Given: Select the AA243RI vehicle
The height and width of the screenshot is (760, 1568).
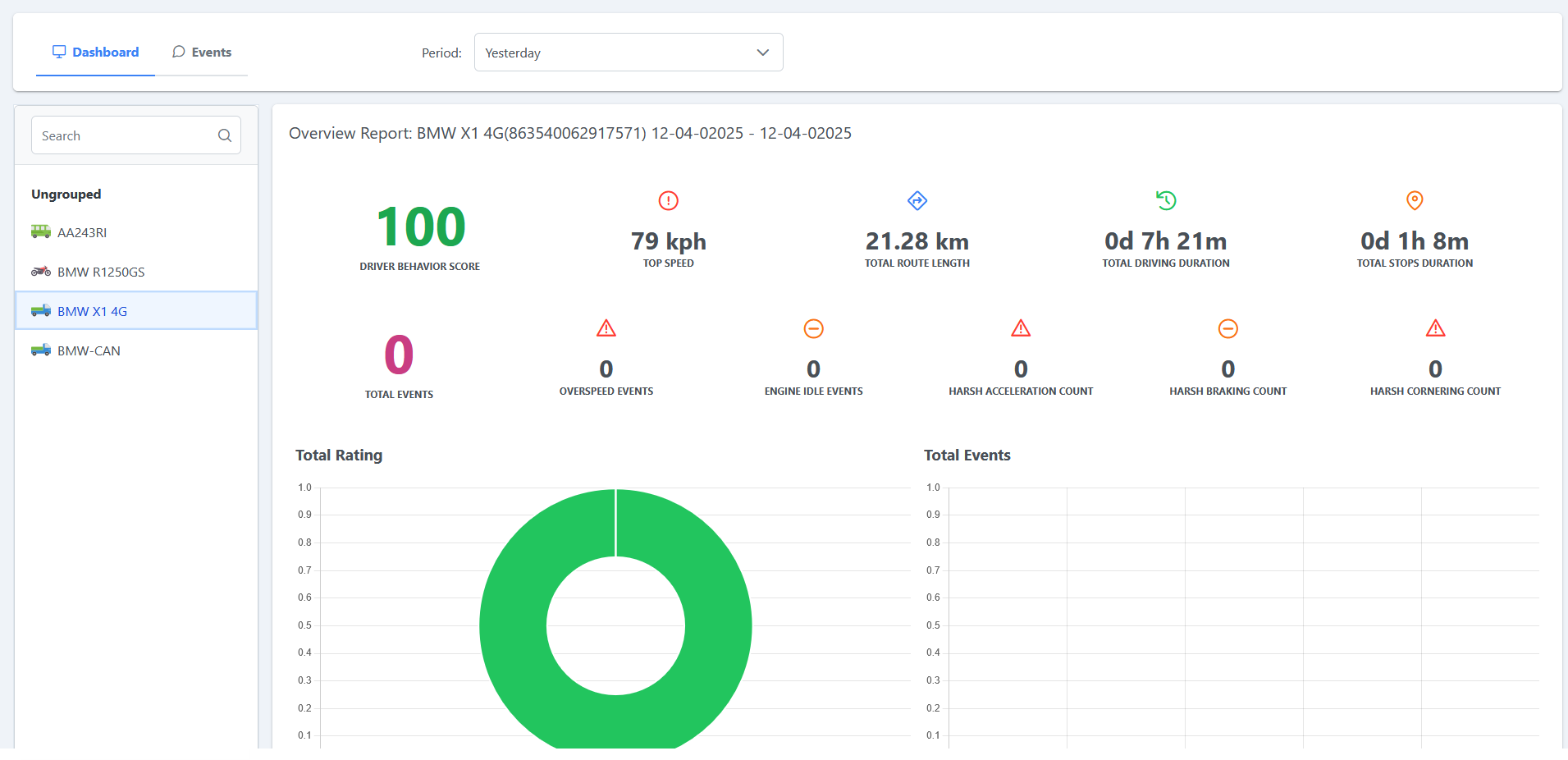Looking at the screenshot, I should (136, 232).
